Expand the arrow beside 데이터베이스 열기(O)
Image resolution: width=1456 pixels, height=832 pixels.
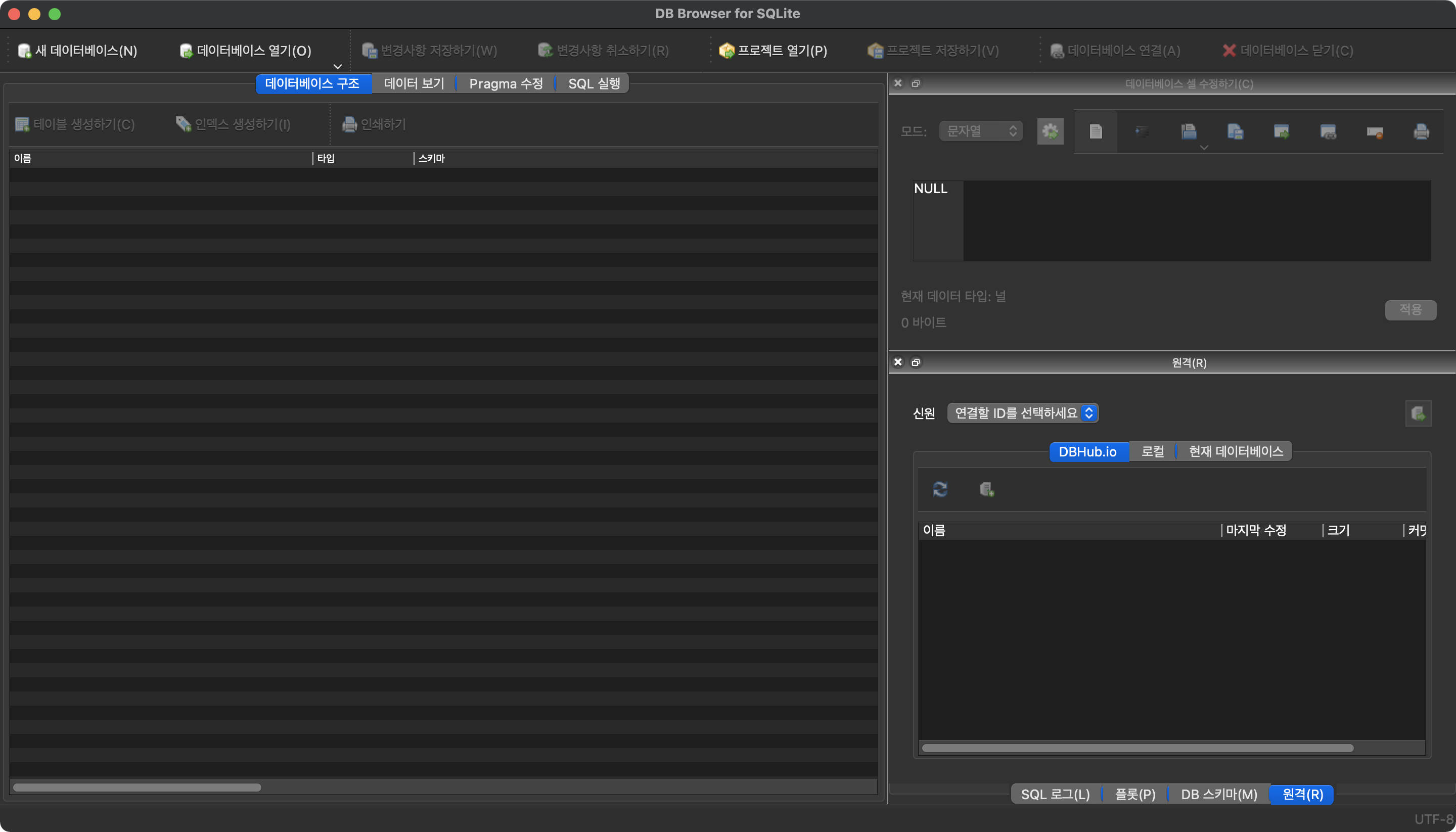(x=337, y=66)
